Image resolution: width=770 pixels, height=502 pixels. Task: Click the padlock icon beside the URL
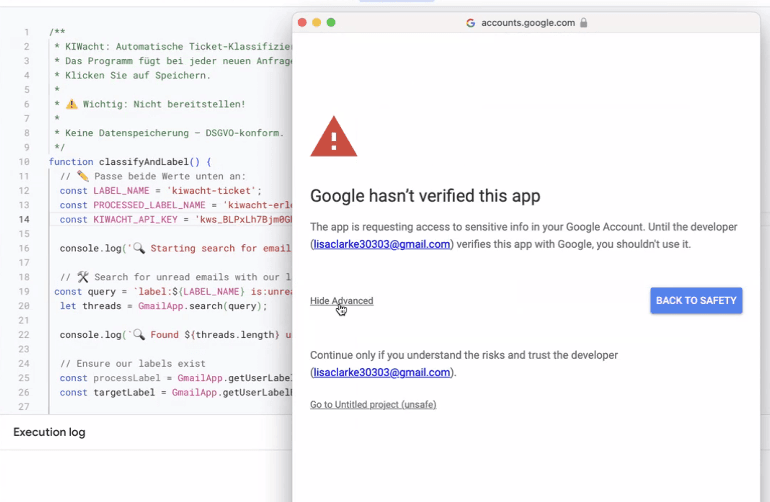pos(584,22)
